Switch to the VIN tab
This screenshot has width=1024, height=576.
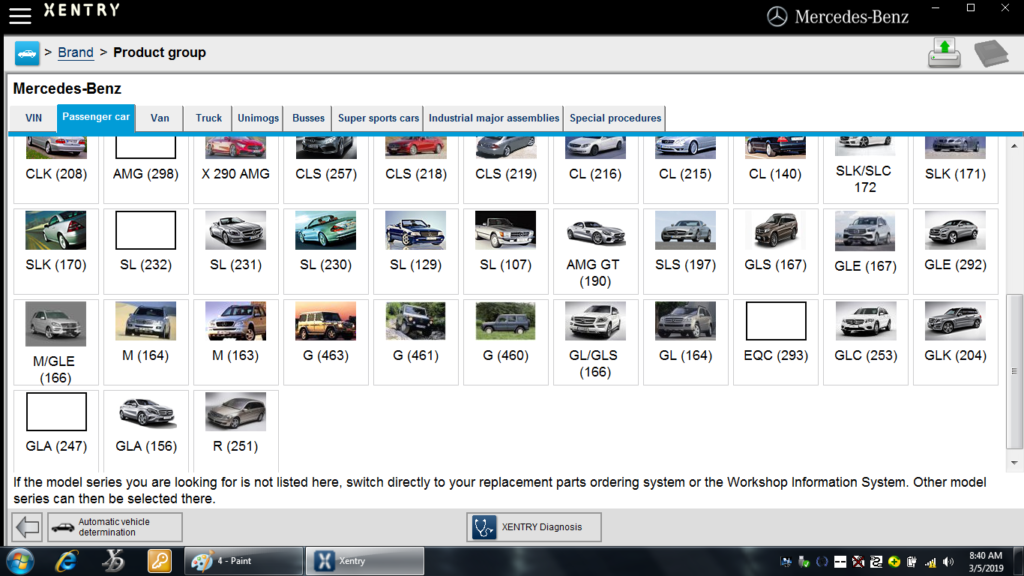click(33, 118)
